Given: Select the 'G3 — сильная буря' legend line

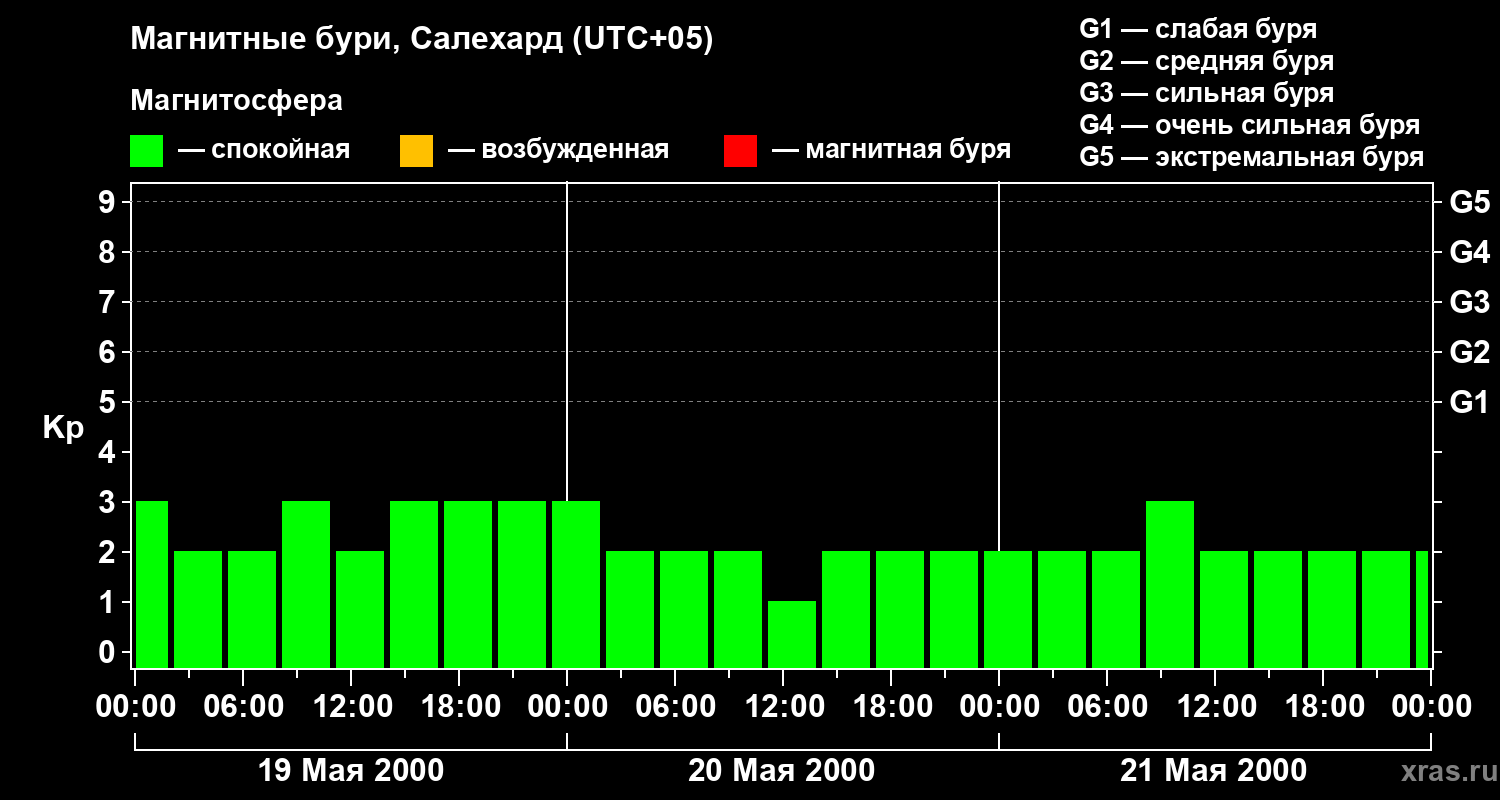Looking at the screenshot, I should tap(1206, 93).
